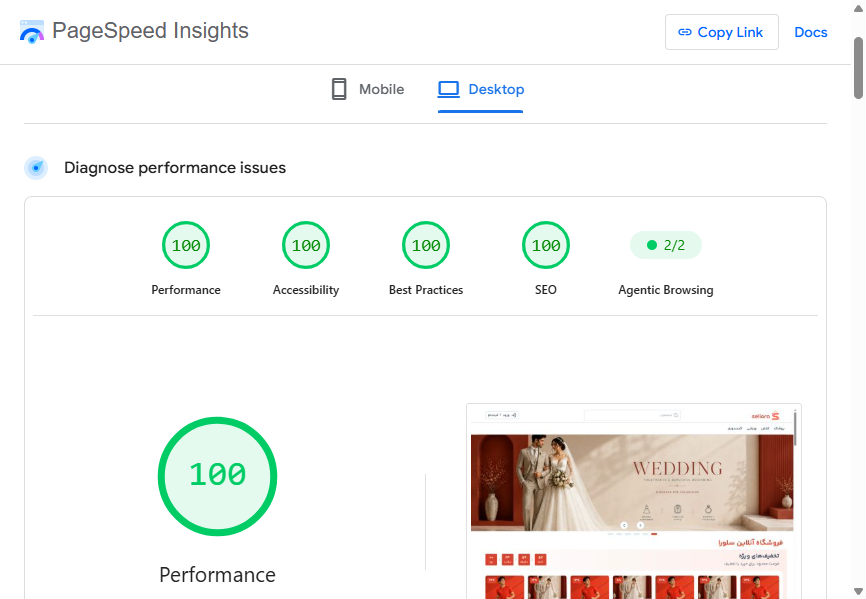Open the Accessibility score gauge

(x=306, y=245)
